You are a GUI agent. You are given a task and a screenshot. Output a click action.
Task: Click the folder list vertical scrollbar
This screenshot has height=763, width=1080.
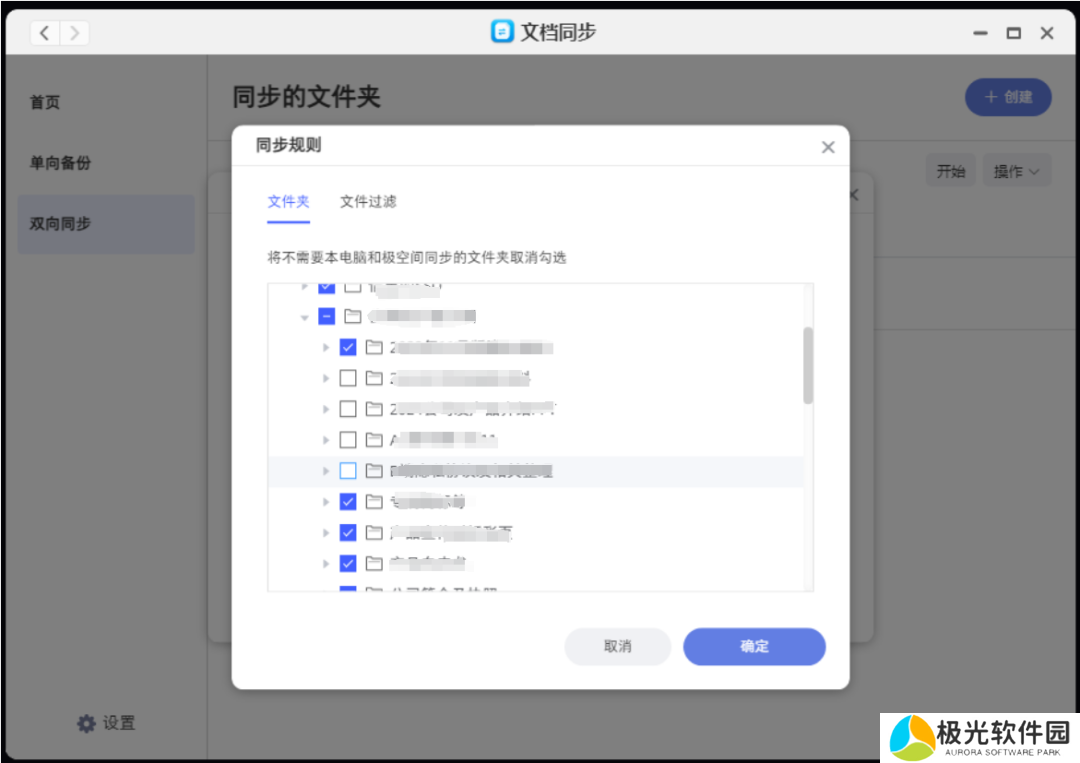(x=808, y=365)
